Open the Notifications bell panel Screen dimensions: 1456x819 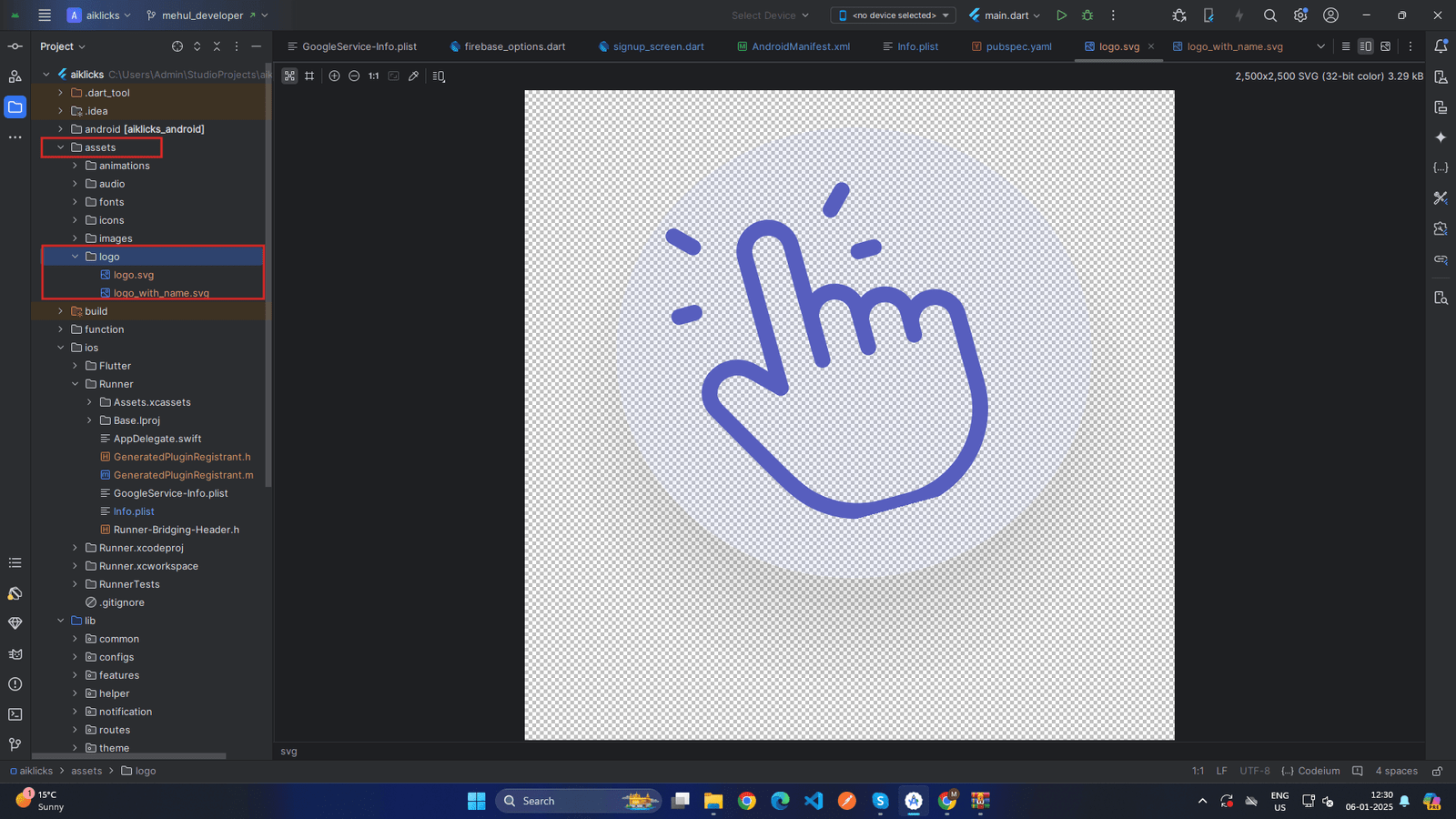(1441, 46)
